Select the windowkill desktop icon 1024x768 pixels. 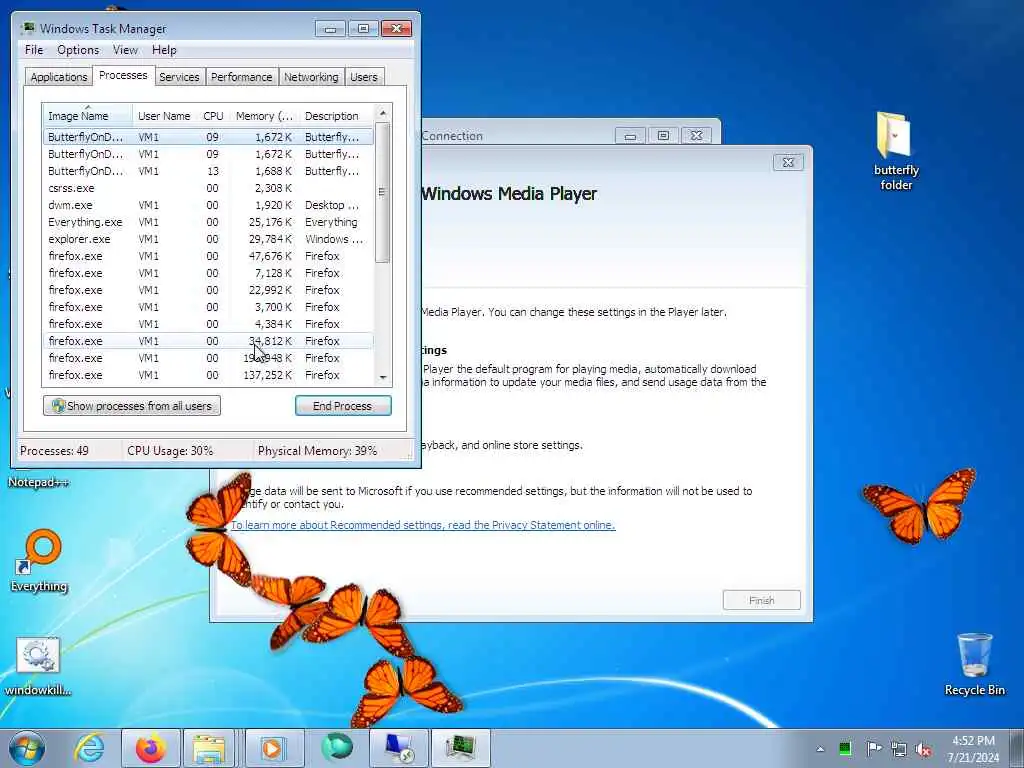pyautogui.click(x=38, y=667)
